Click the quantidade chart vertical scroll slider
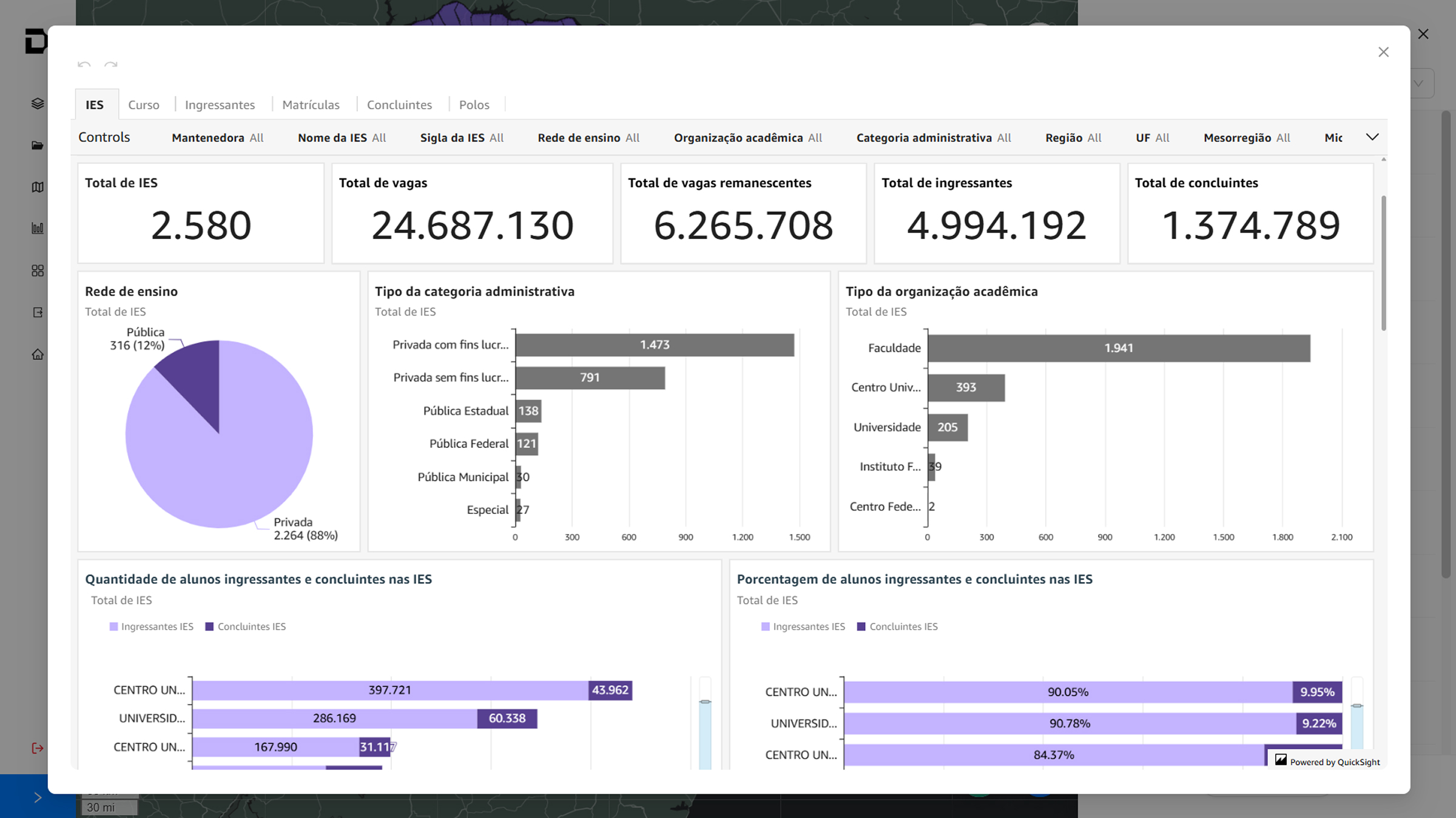The image size is (1456, 818). coord(705,703)
